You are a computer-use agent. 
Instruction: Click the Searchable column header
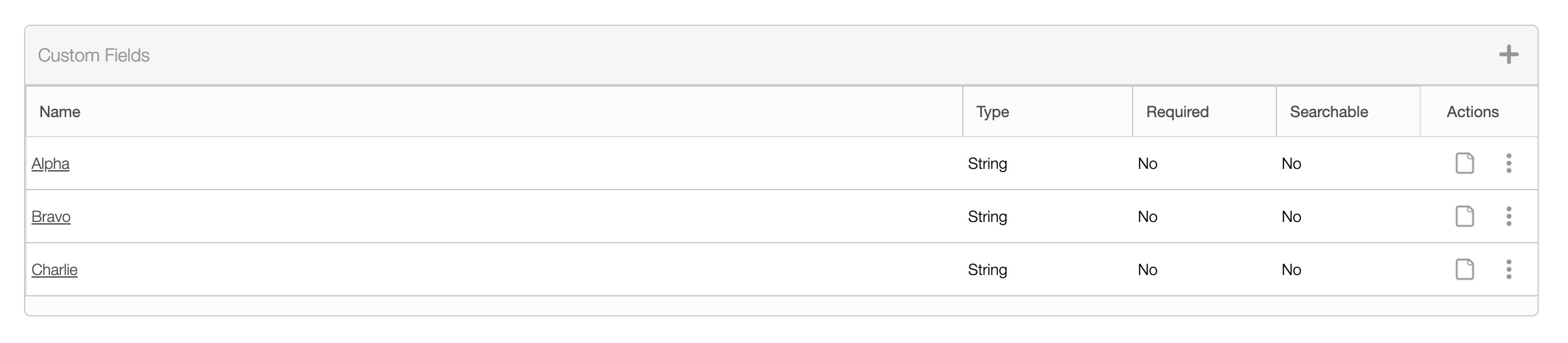tap(1329, 112)
